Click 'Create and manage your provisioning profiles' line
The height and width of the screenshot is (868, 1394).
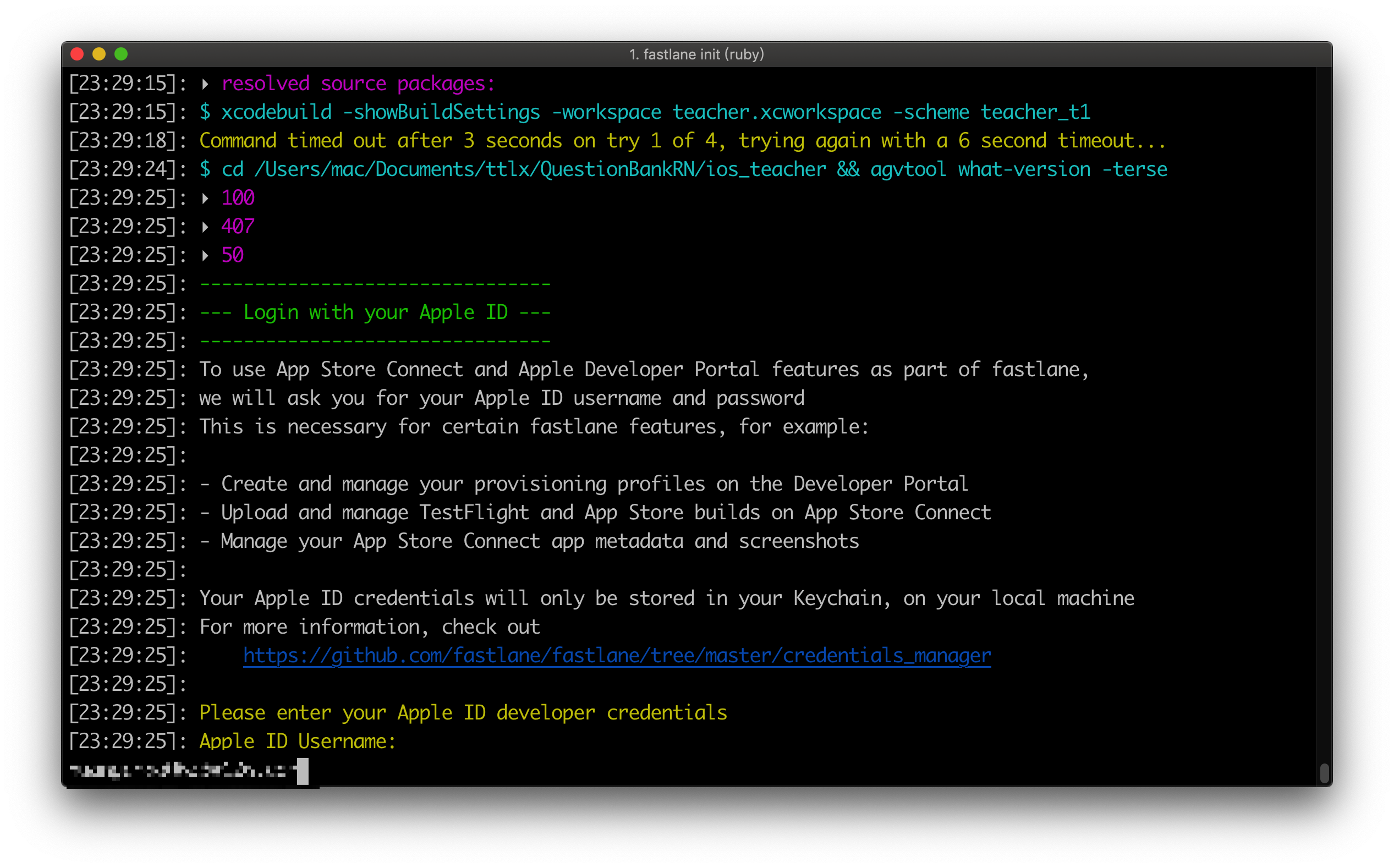point(584,484)
